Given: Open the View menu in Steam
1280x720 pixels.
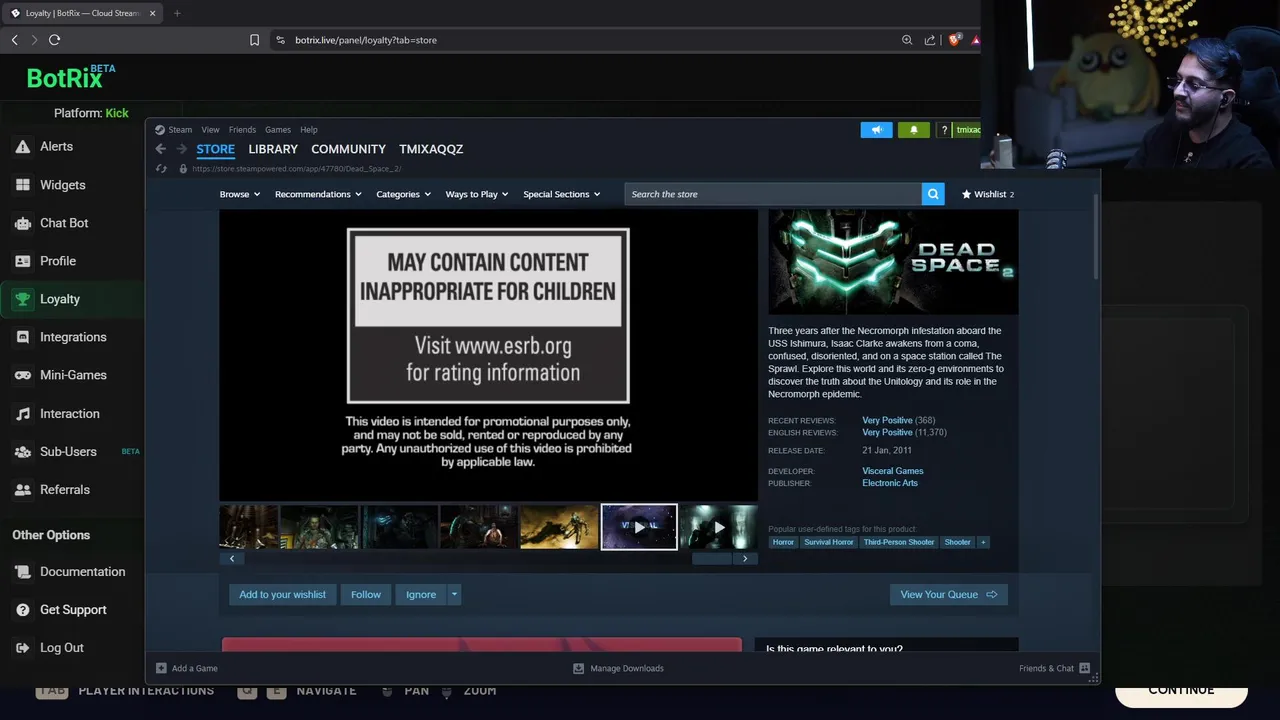Looking at the screenshot, I should click(x=210, y=130).
